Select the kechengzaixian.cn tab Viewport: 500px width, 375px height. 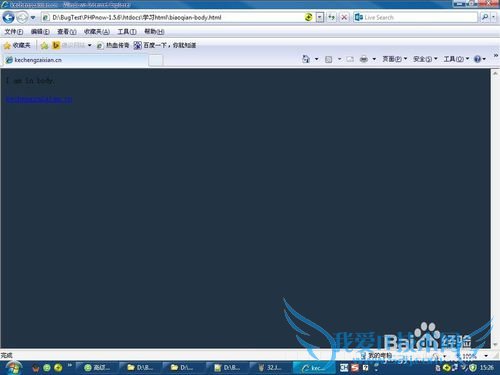75,60
